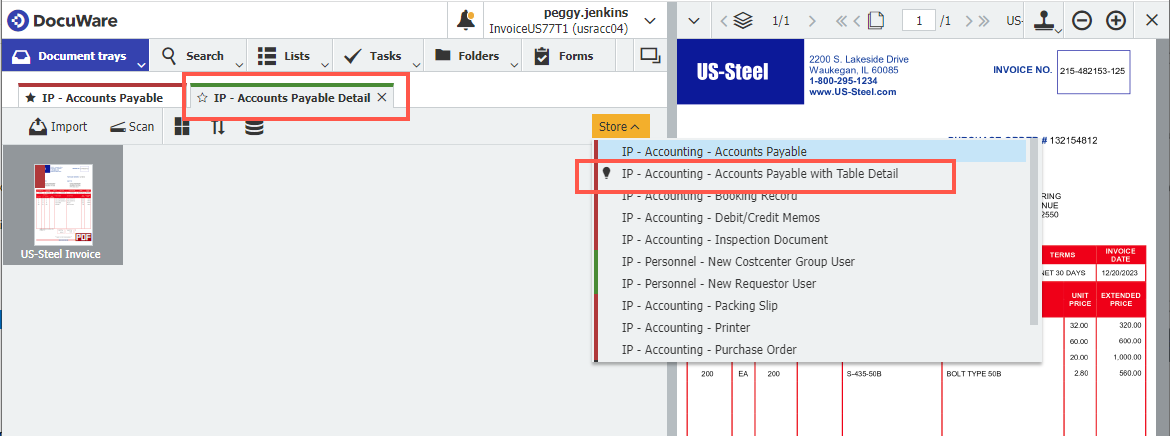
Task: Click the Scan button
Action: click(x=131, y=127)
